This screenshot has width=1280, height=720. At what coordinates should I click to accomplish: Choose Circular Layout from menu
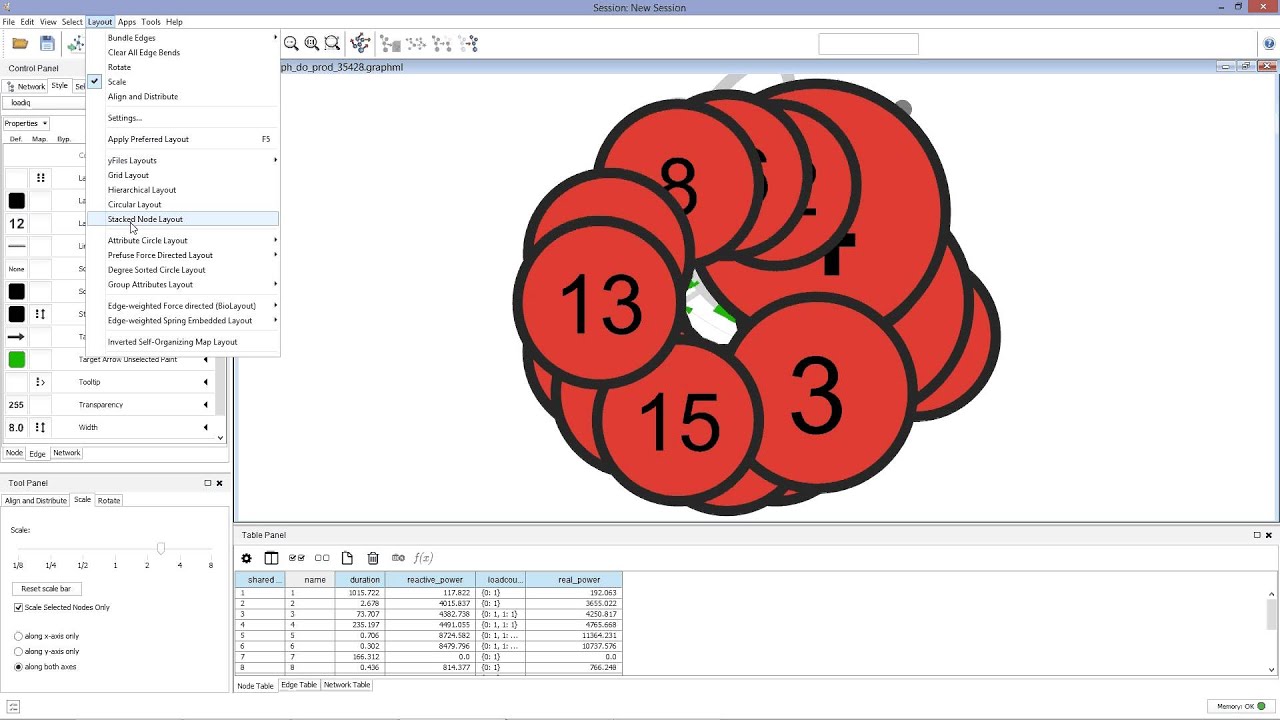(x=182, y=204)
